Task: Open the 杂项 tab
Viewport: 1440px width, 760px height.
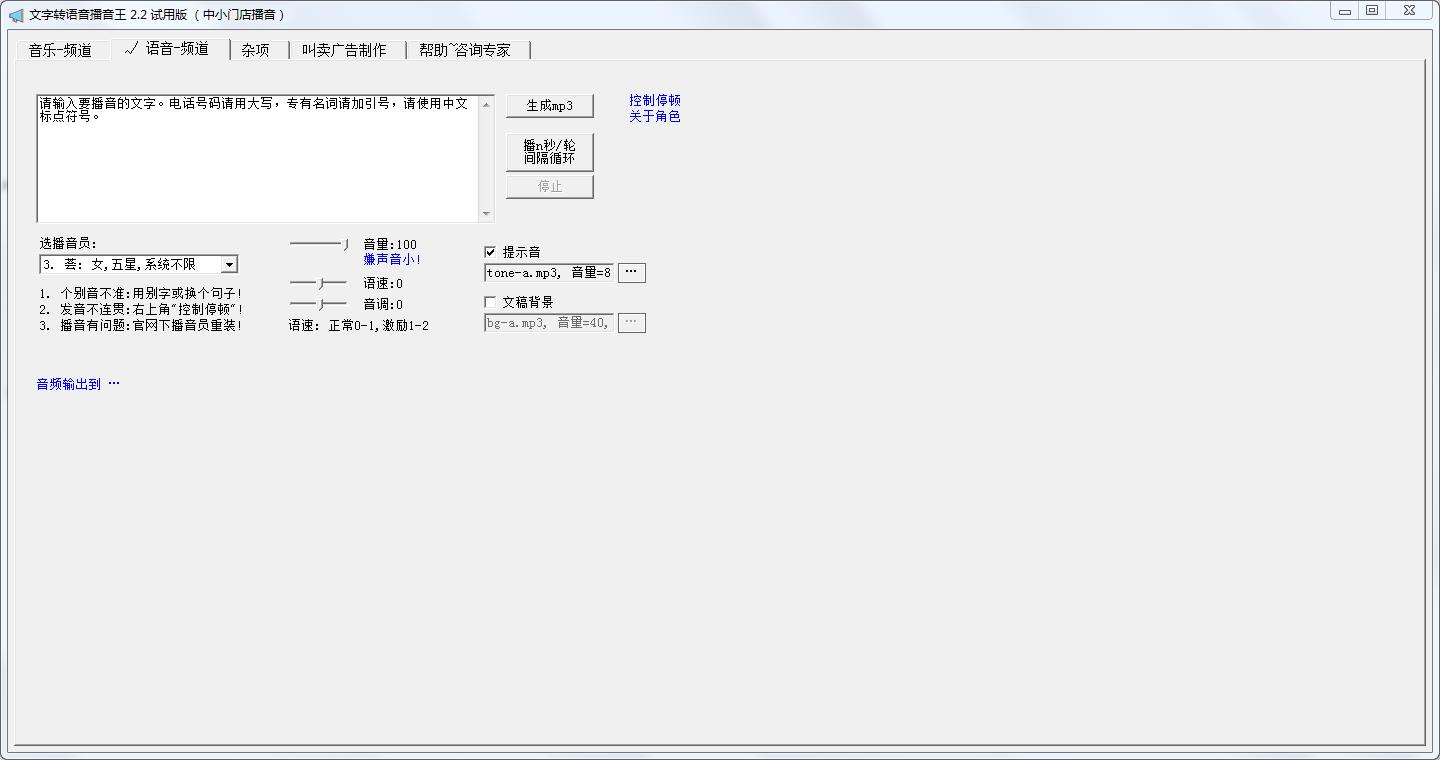Action: point(256,50)
